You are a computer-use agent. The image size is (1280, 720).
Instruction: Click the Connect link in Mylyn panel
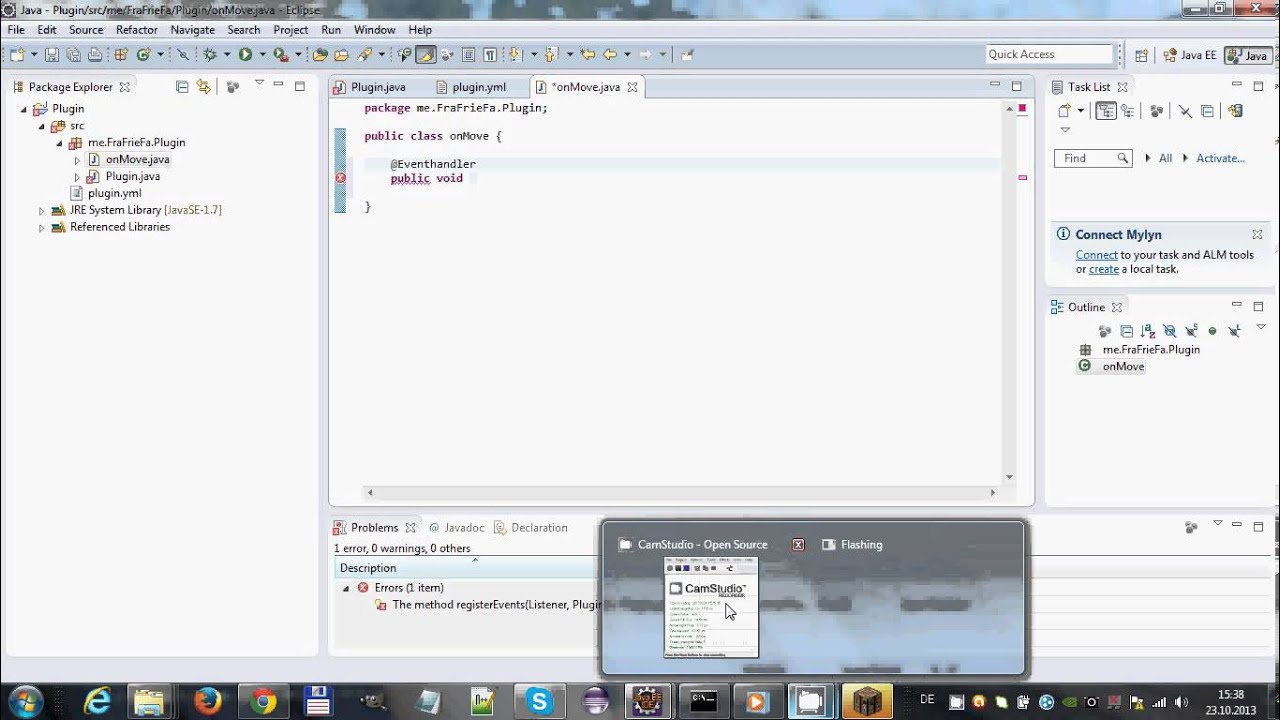1097,255
